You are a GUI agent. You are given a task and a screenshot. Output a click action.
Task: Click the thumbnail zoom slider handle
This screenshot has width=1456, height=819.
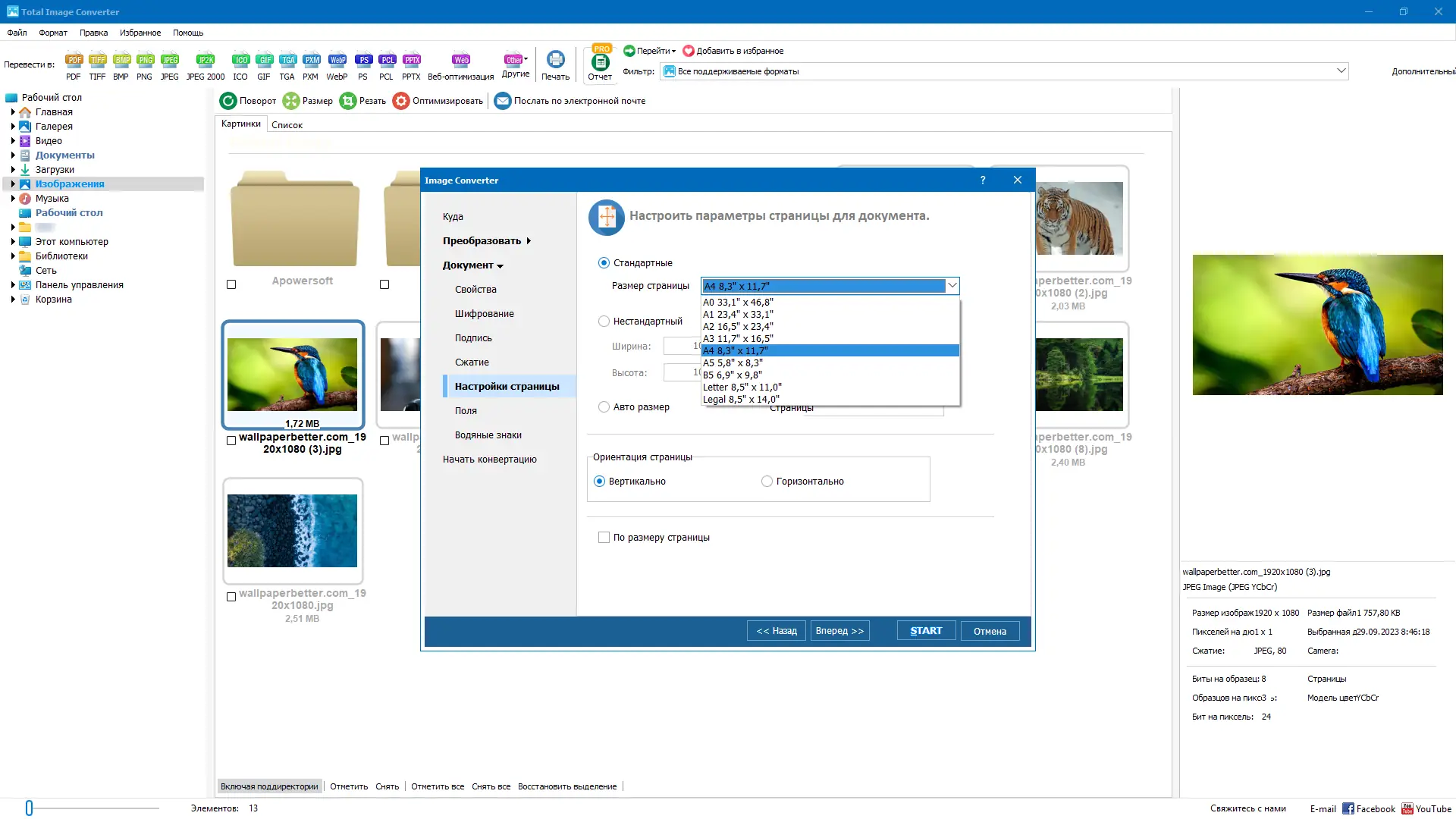pos(29,808)
